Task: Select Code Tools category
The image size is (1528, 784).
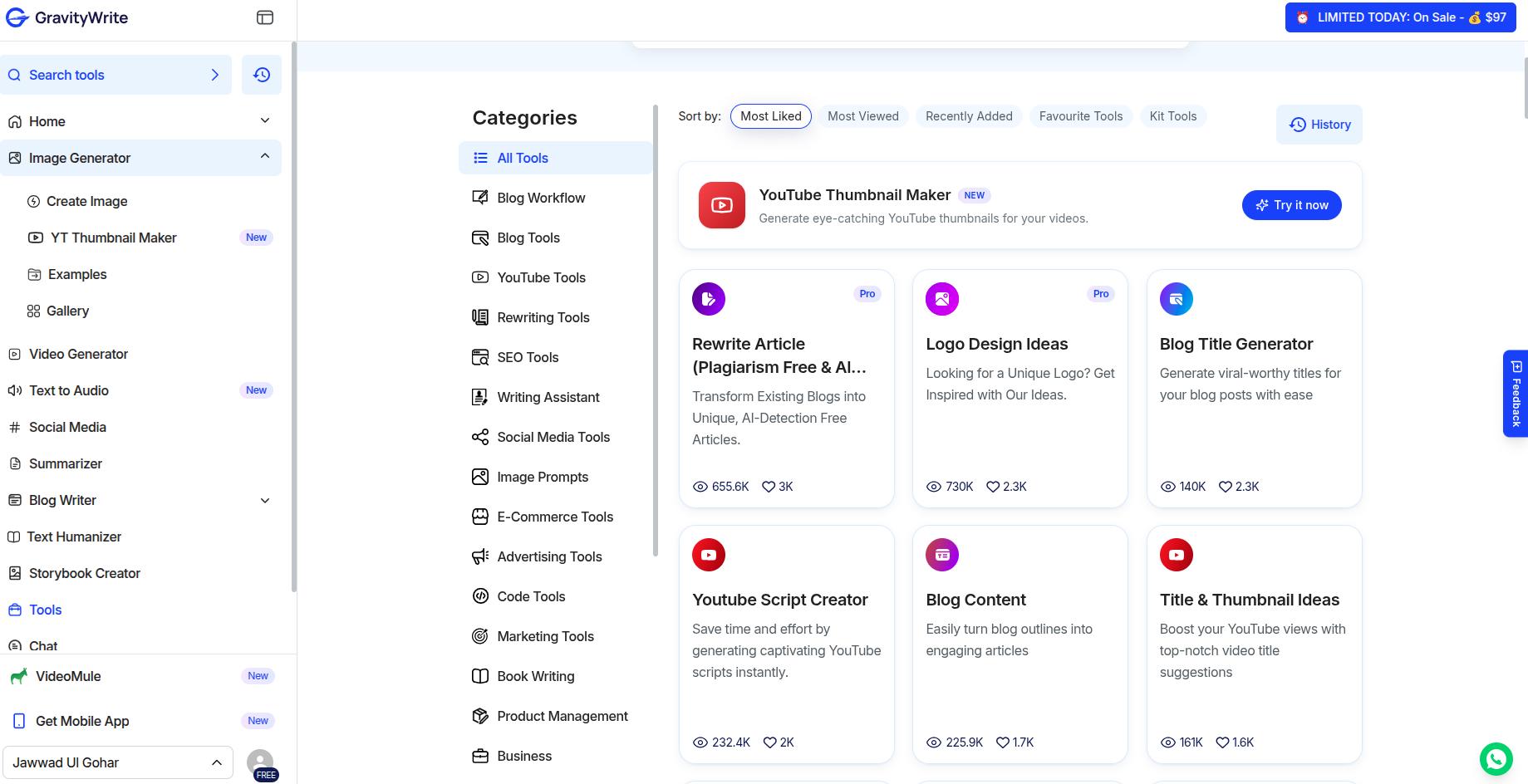Action: point(555,596)
